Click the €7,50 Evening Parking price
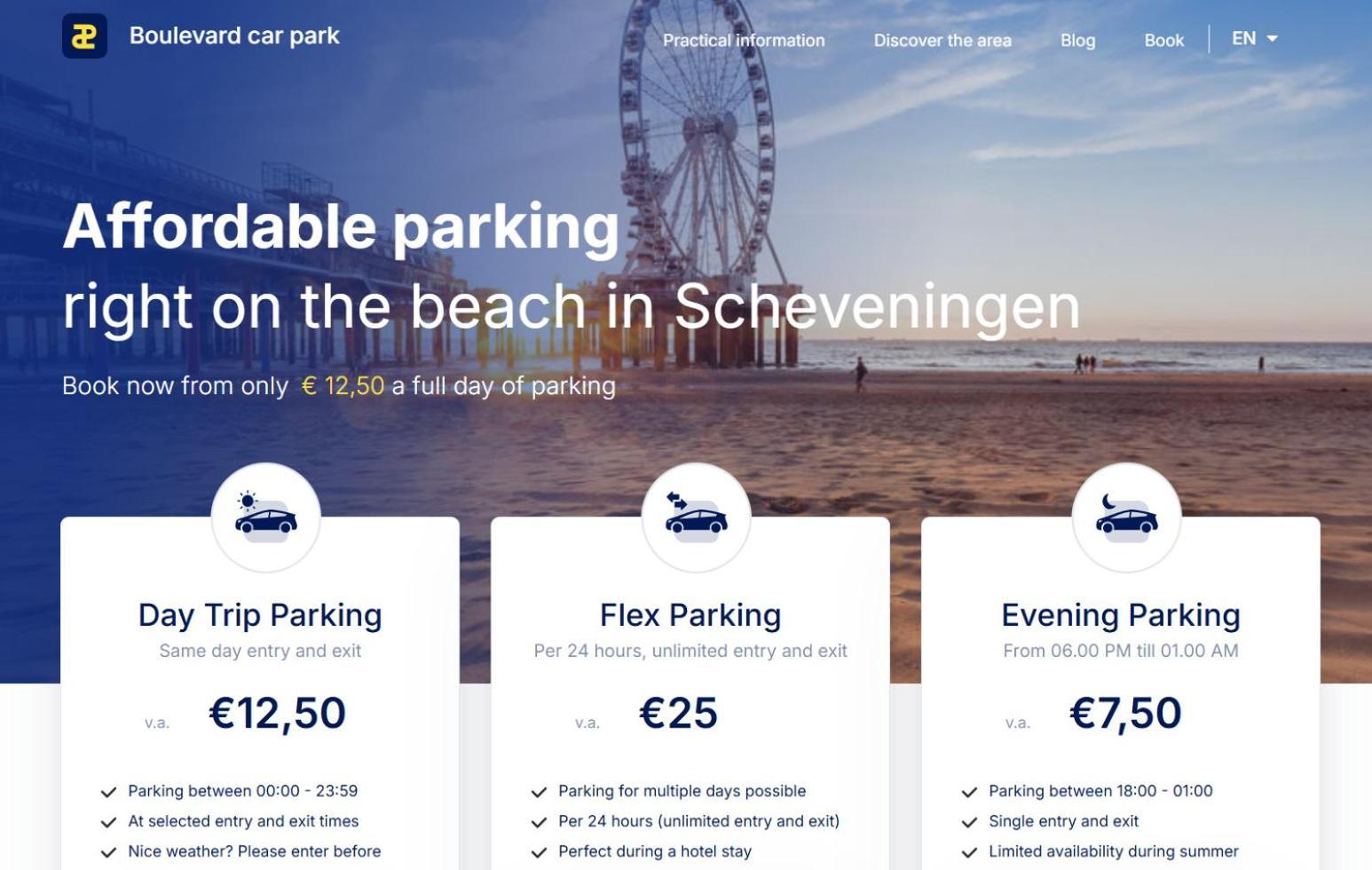The image size is (1372, 870). [x=1125, y=713]
